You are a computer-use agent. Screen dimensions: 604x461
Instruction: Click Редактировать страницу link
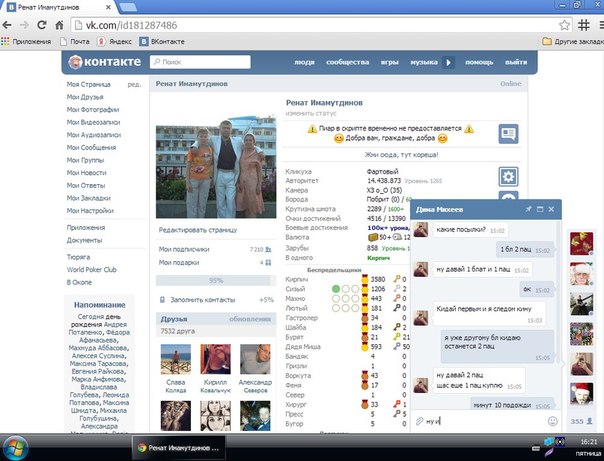coord(198,230)
